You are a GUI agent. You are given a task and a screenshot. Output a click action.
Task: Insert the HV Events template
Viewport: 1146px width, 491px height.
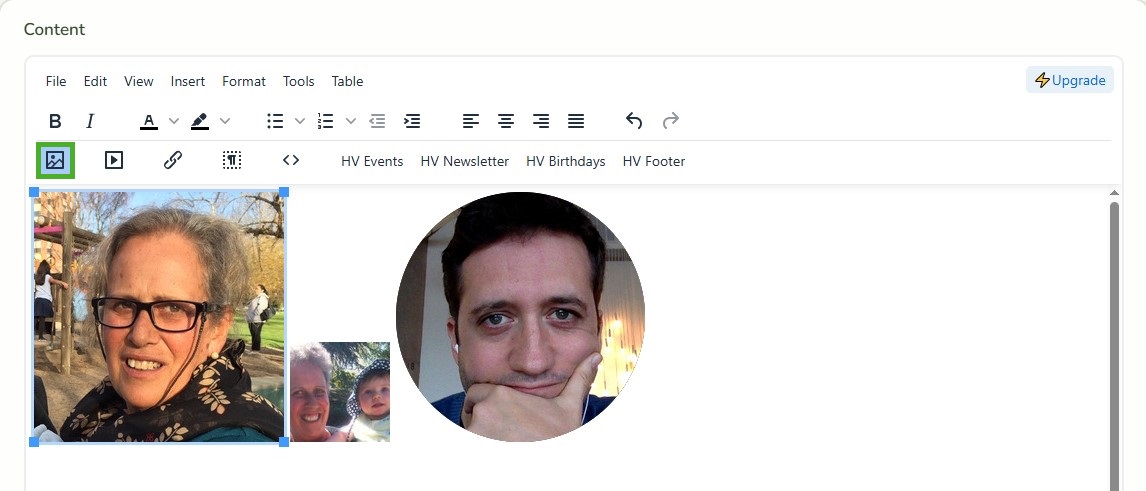(372, 161)
